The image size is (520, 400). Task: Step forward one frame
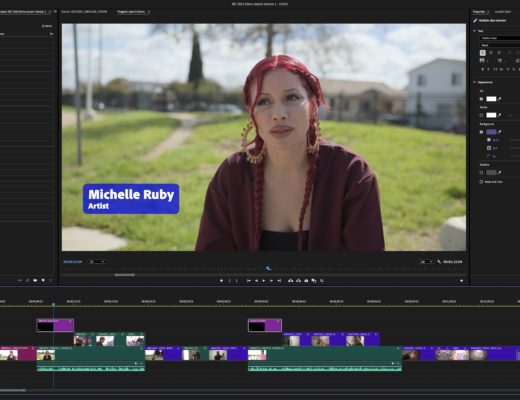click(x=271, y=281)
